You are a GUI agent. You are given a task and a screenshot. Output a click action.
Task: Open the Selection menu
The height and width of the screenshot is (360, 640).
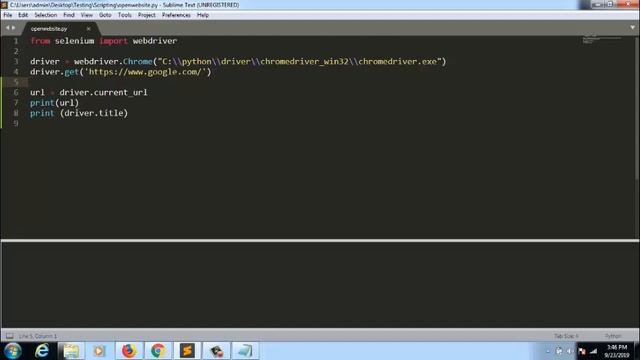(45, 15)
